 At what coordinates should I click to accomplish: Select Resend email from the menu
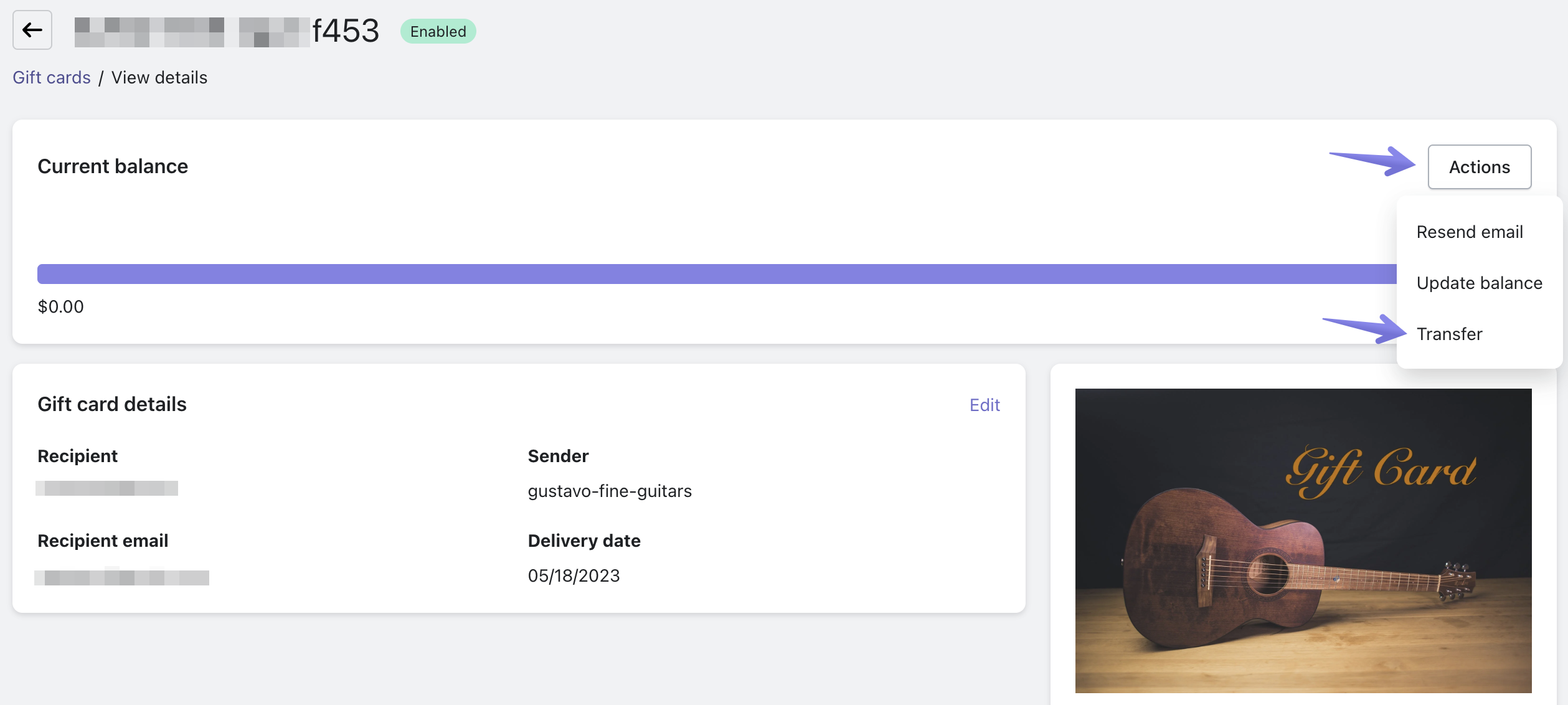click(1470, 232)
